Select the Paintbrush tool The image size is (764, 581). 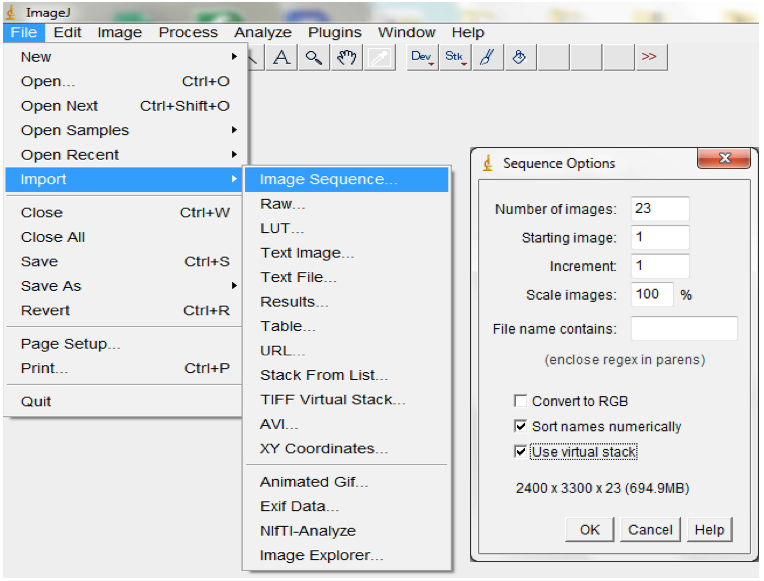click(487, 58)
